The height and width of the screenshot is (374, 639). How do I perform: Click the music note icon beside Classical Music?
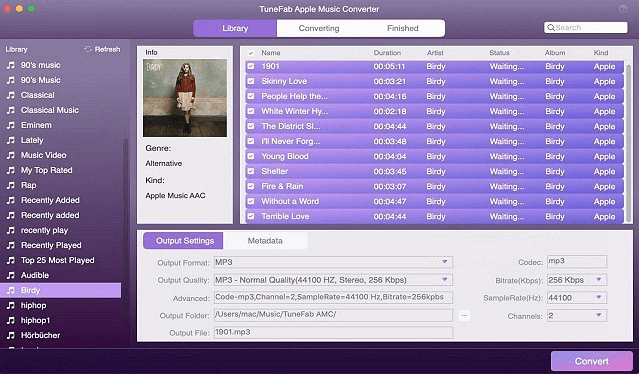pyautogui.click(x=11, y=110)
